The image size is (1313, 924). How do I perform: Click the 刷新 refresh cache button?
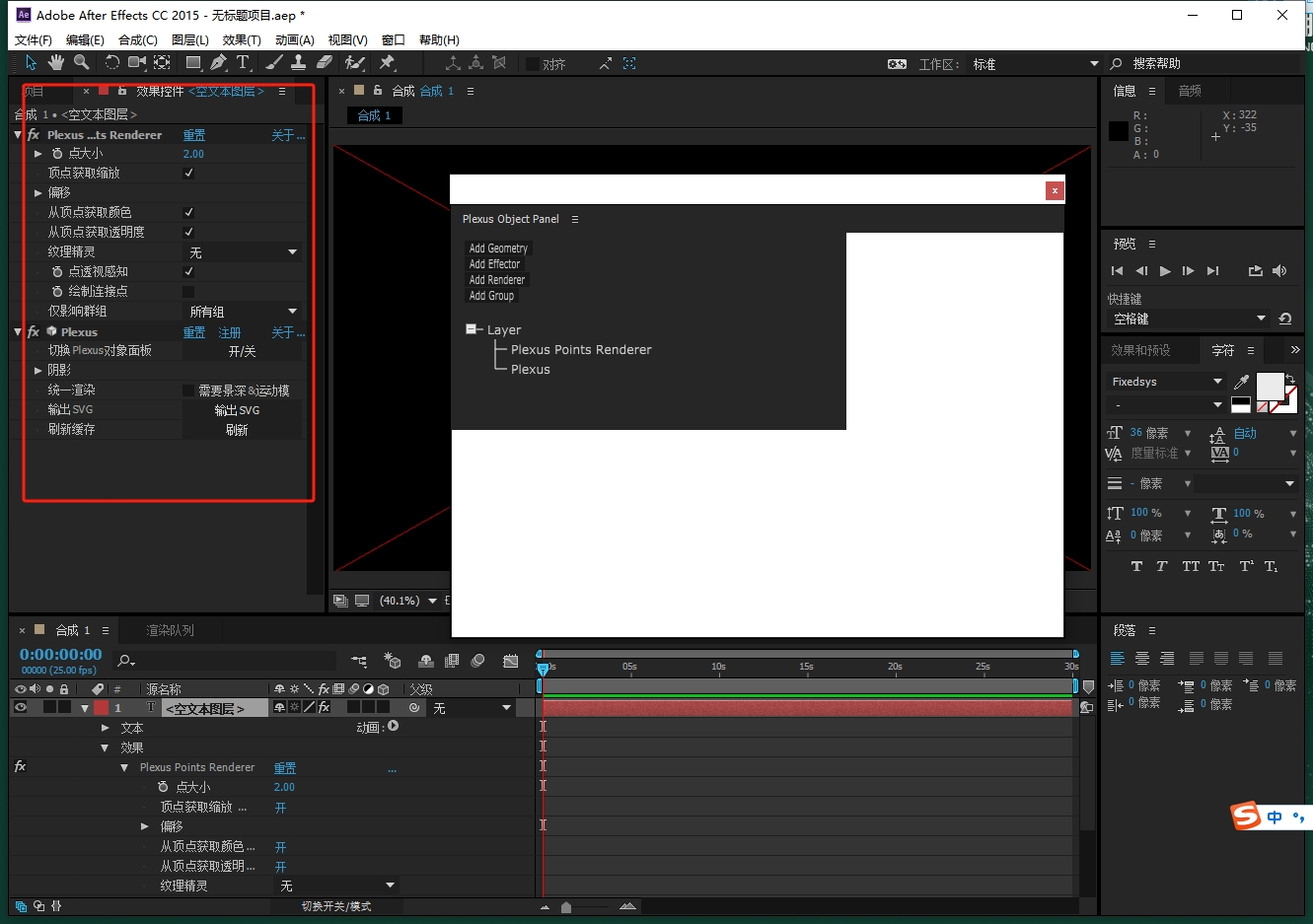tap(242, 430)
